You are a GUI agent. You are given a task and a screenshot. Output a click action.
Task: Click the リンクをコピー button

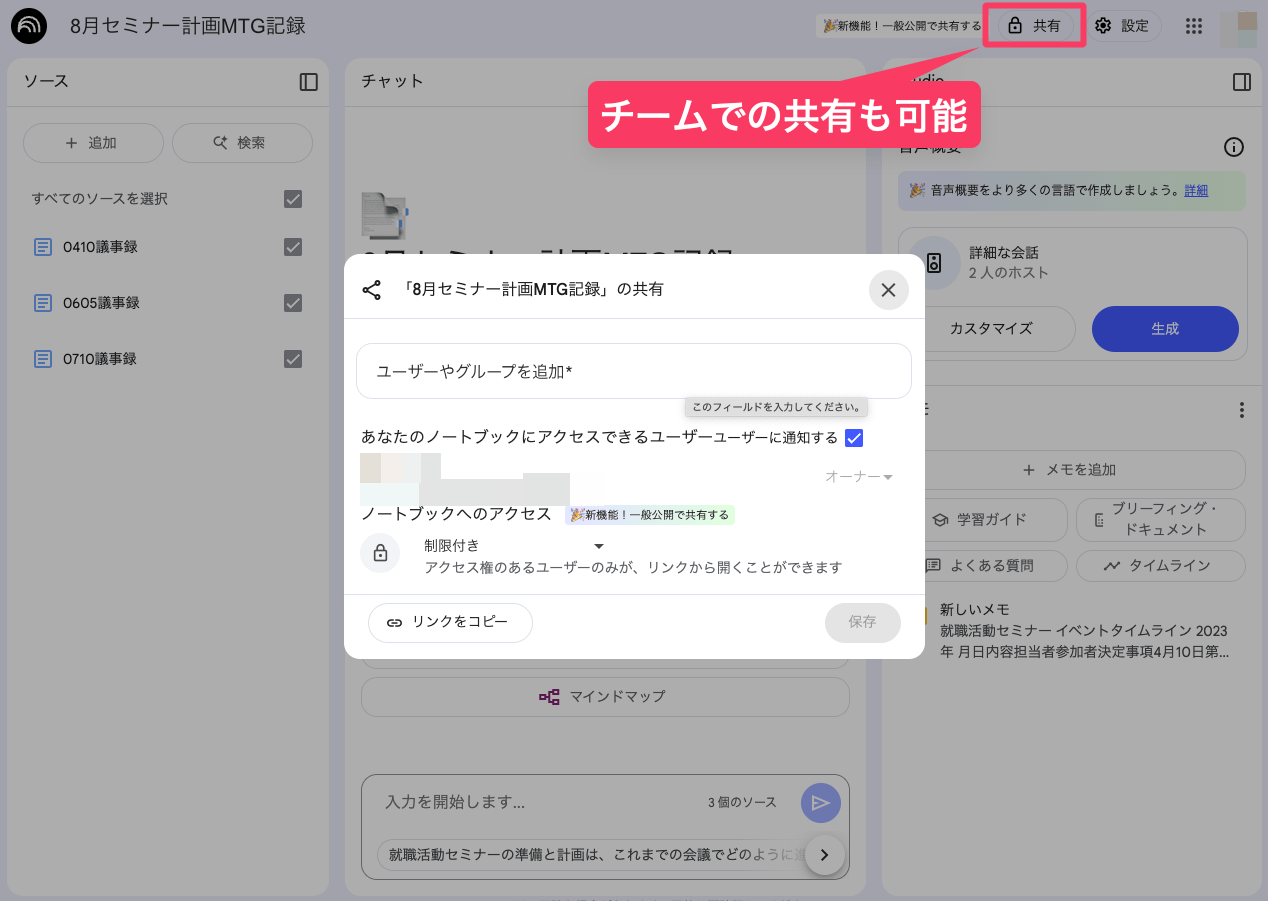tap(450, 622)
